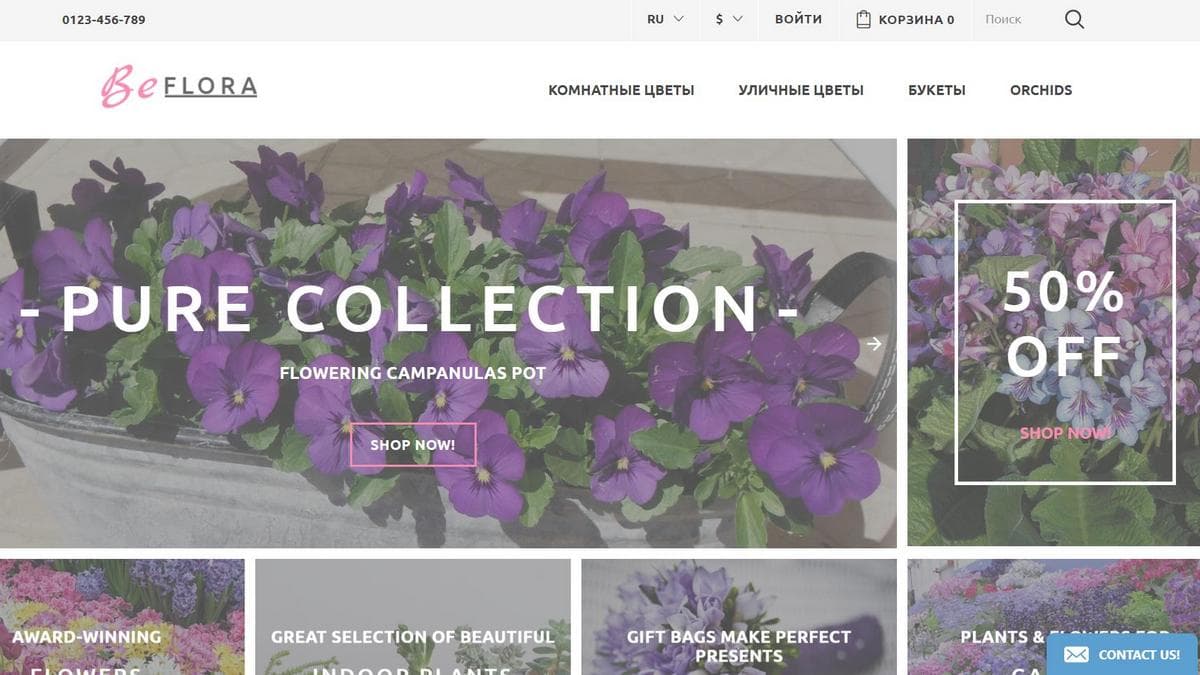
Task: Call phone number 0123-456-789
Action: (x=103, y=19)
